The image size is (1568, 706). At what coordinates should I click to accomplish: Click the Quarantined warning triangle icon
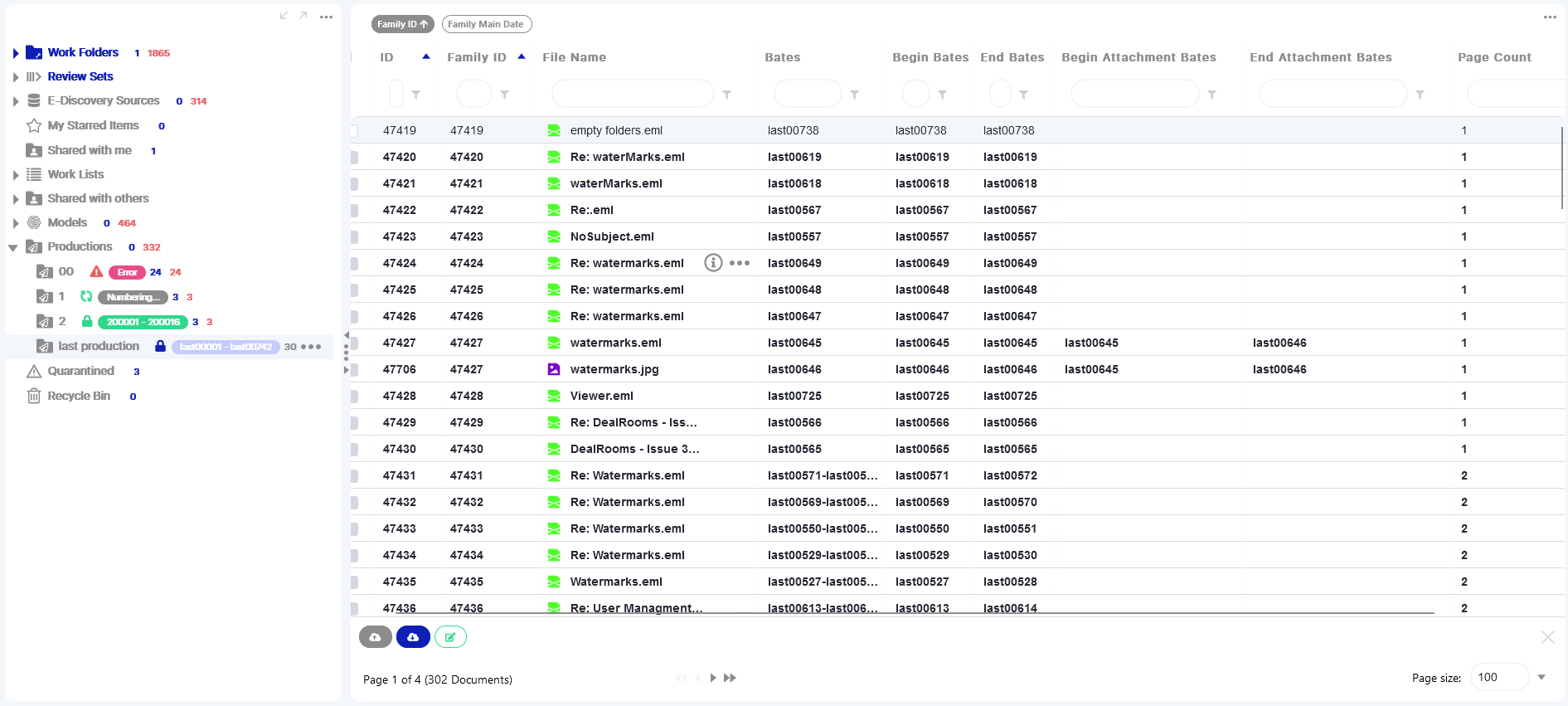tap(34, 371)
